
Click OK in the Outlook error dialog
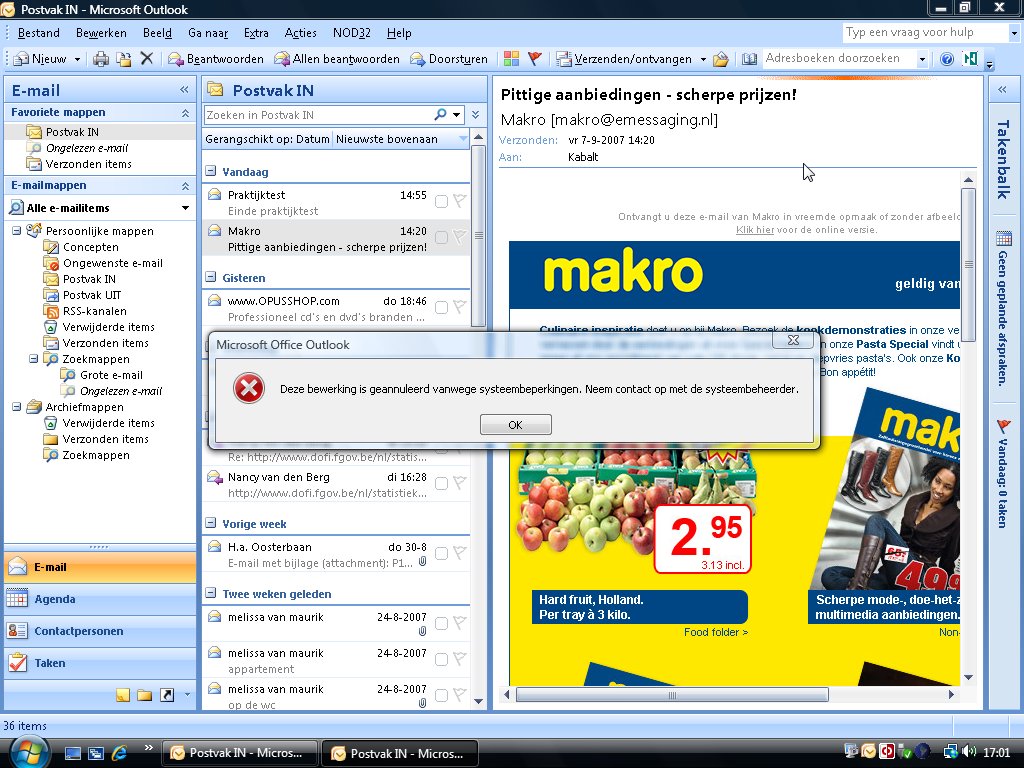point(515,424)
